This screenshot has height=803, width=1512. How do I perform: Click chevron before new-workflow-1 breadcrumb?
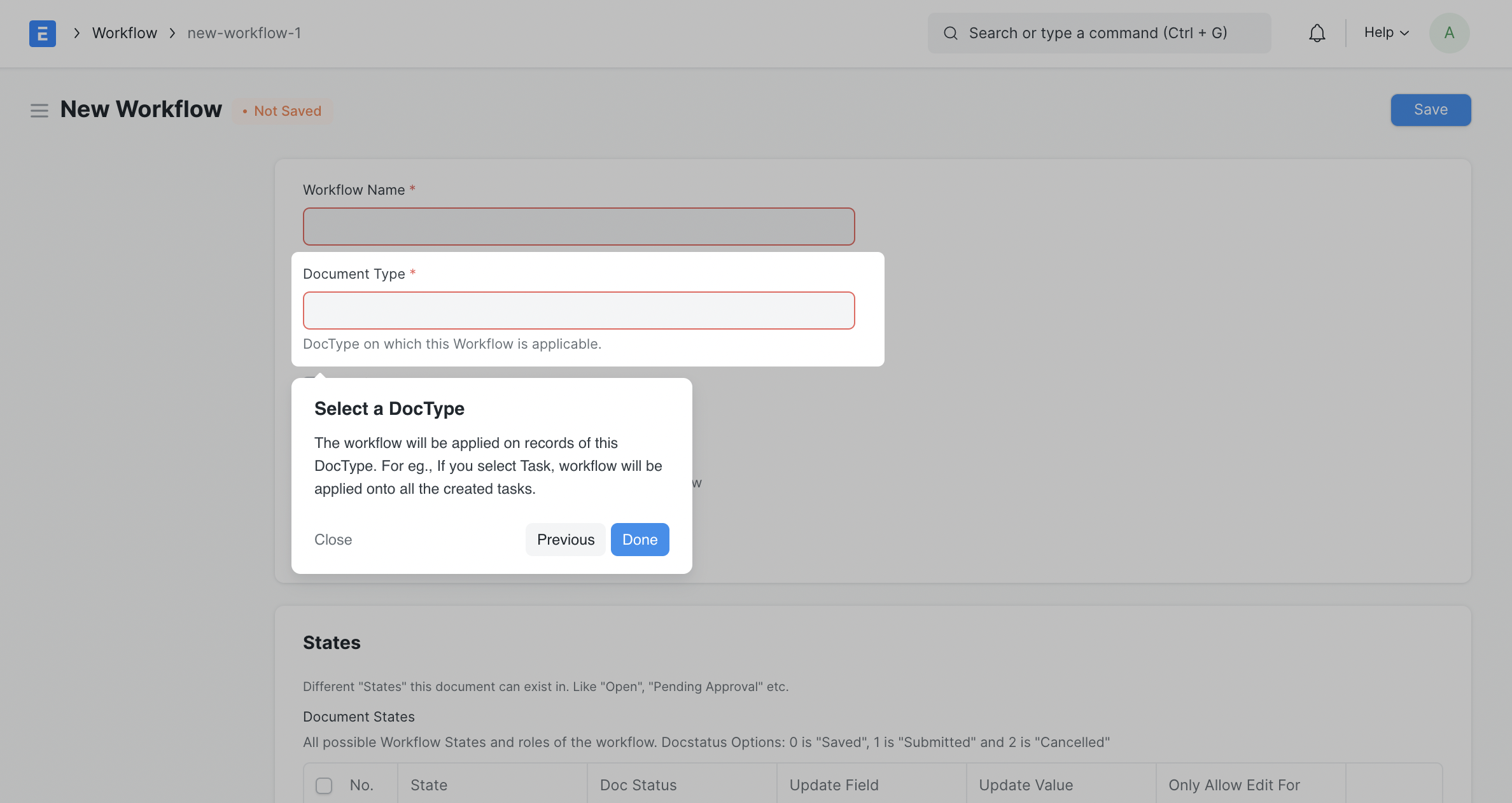point(172,33)
